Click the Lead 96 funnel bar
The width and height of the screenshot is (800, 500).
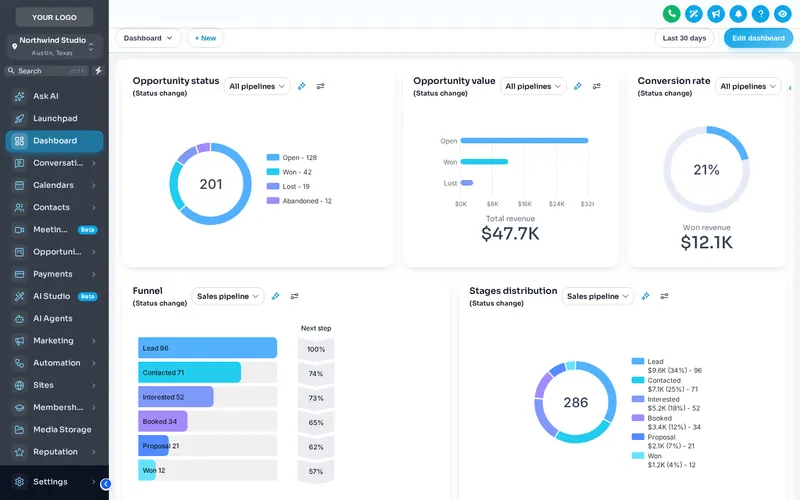[208, 348]
